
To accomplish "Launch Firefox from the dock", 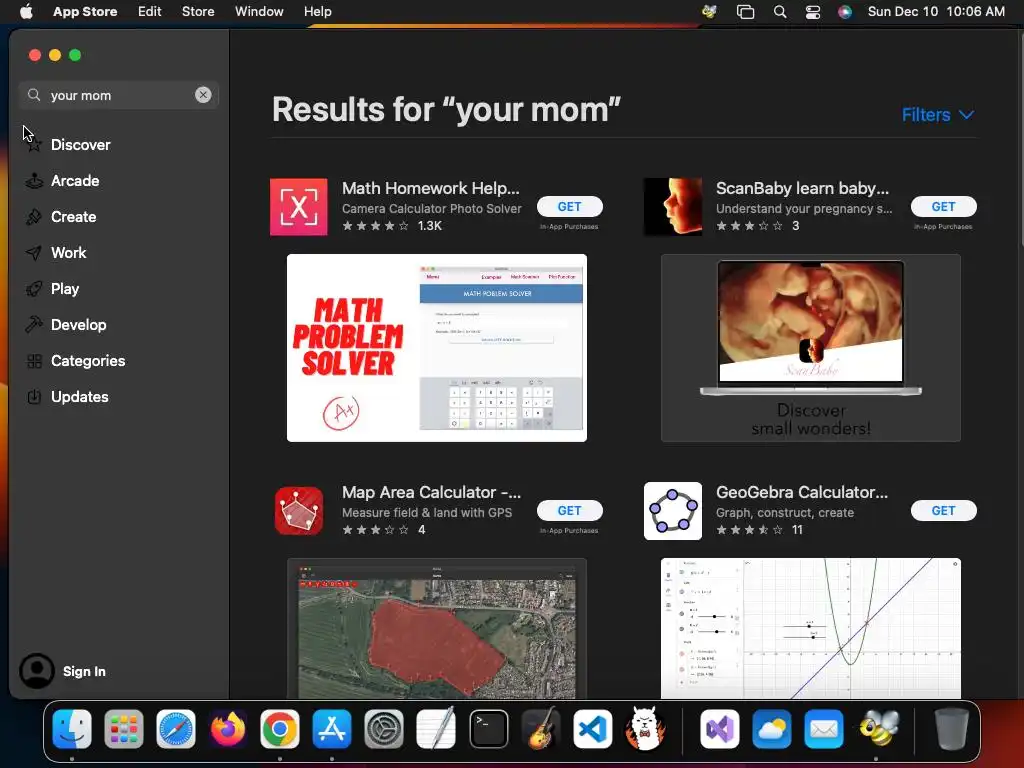I will [228, 729].
